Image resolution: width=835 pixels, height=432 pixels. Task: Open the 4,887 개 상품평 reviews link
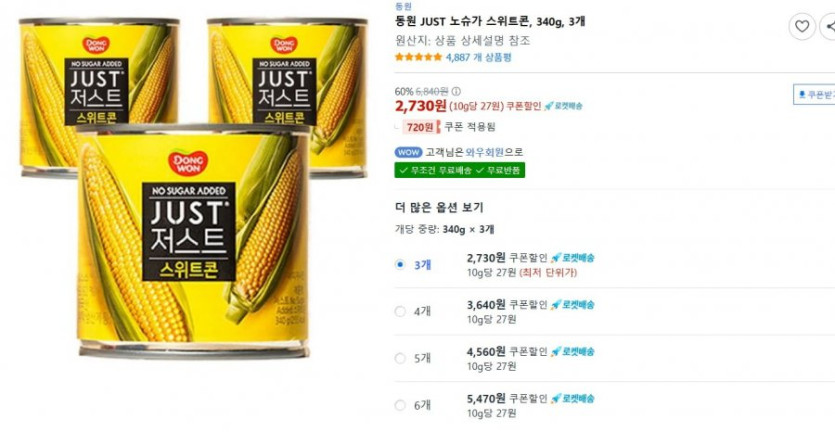tap(478, 57)
